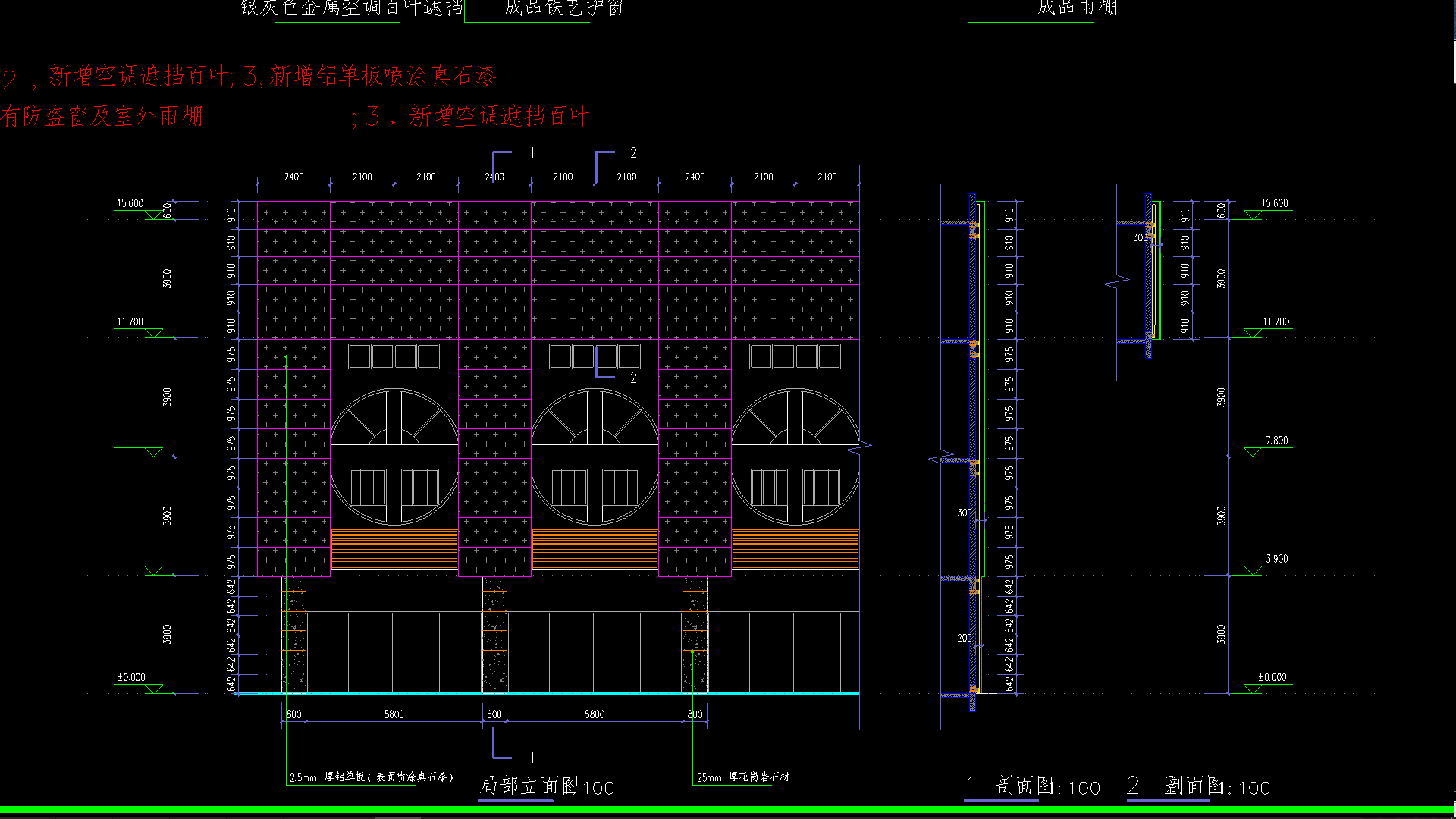Click the 15.600 elevation marker on left
This screenshot has height=819, width=1456.
tap(130, 203)
